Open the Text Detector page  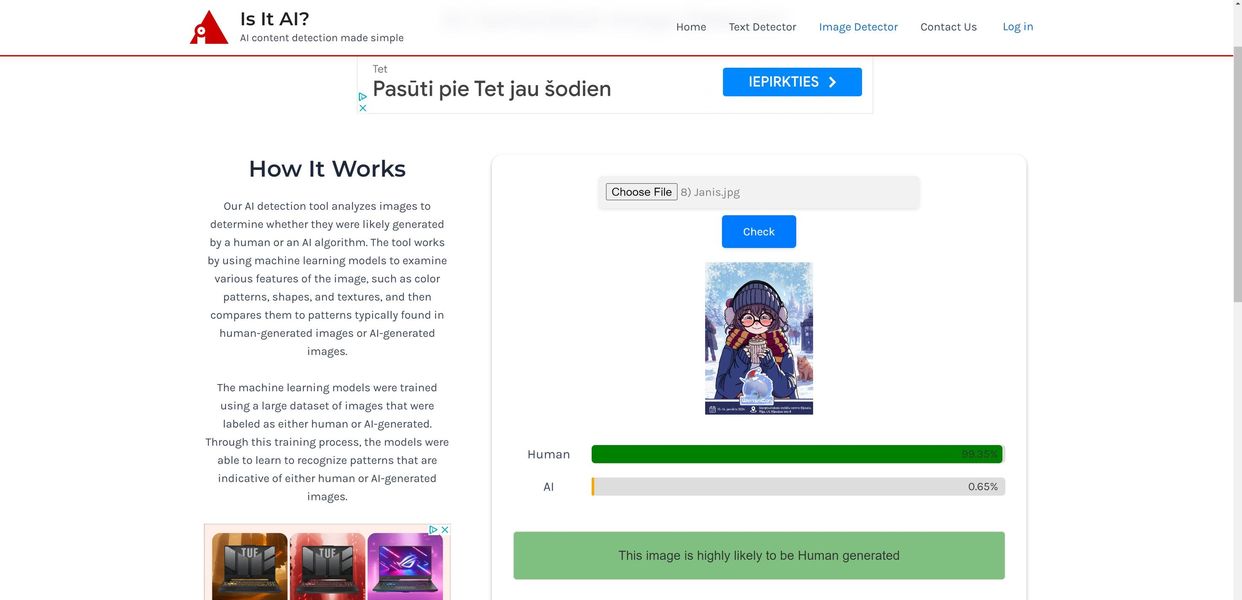click(762, 27)
